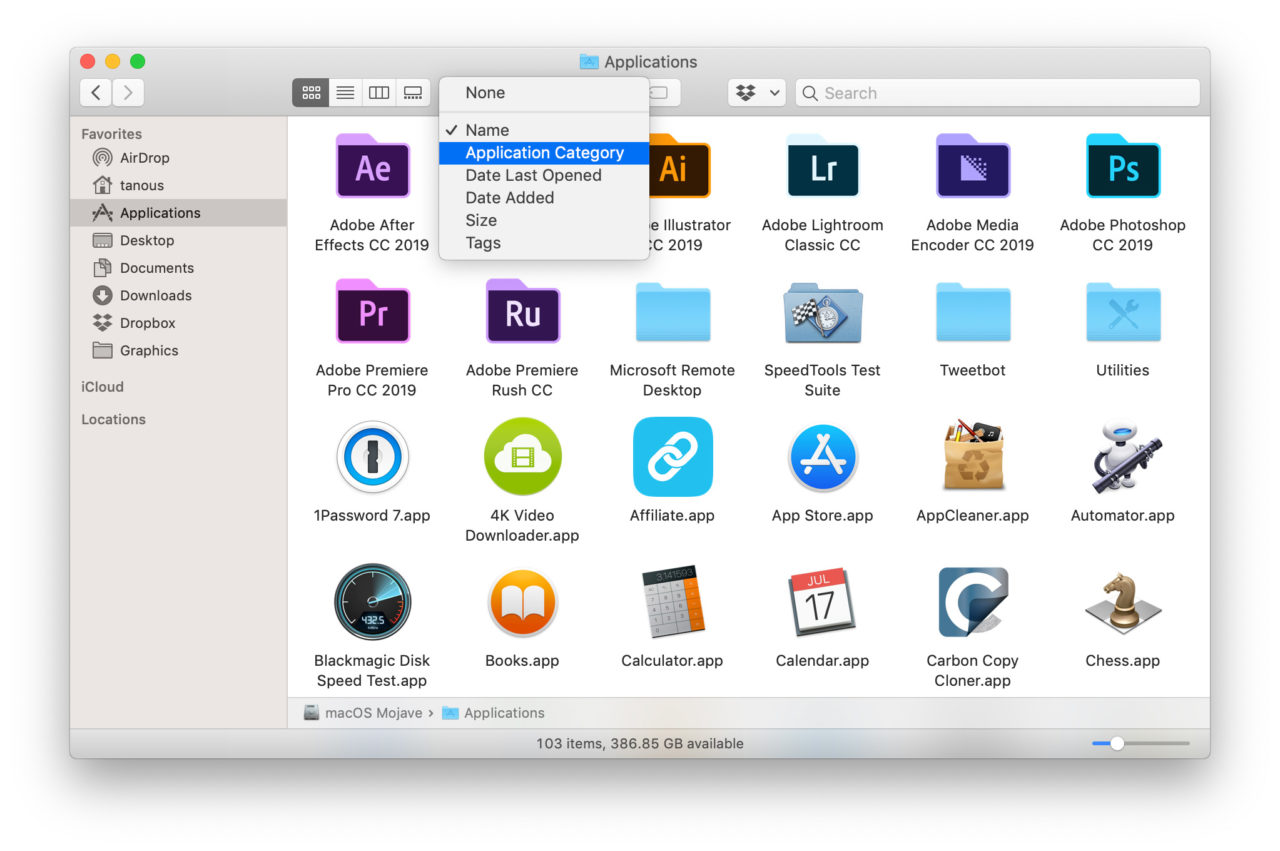Open Downloads in the sidebar

point(178,295)
